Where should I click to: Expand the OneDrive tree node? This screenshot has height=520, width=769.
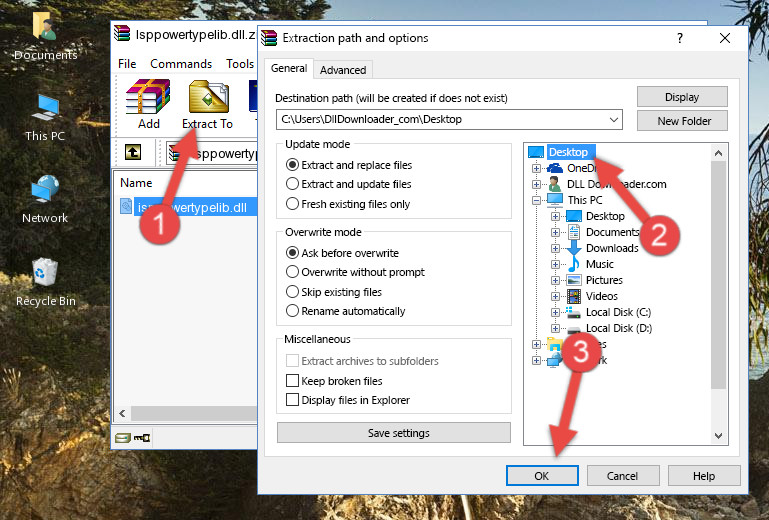point(536,168)
